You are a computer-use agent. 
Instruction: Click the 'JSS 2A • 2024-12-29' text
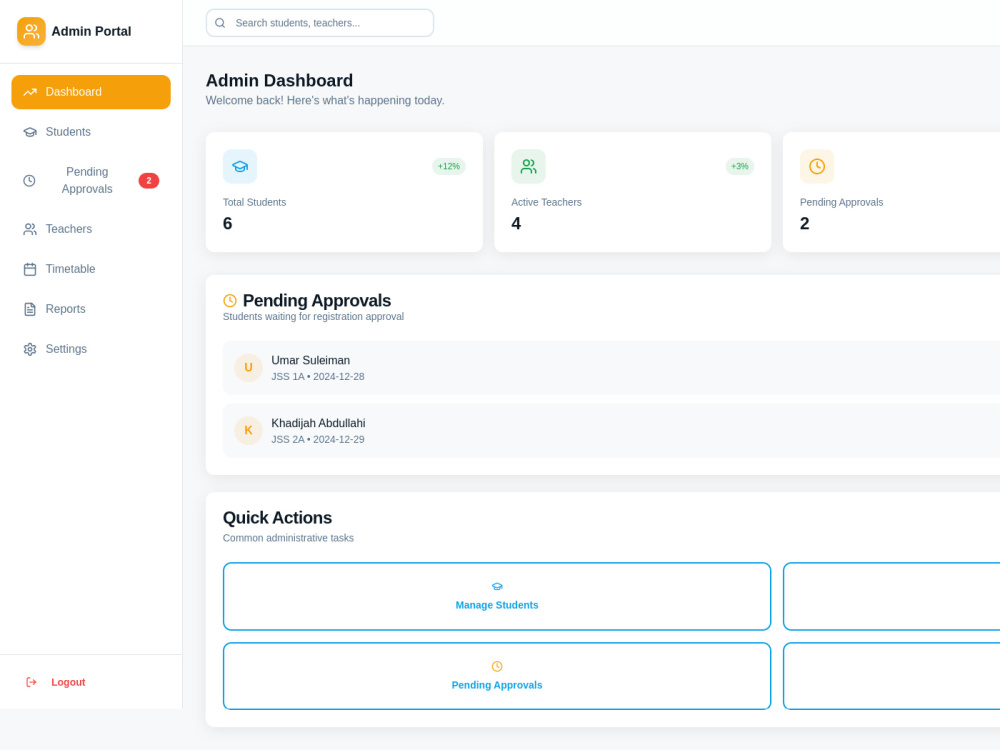(x=318, y=439)
